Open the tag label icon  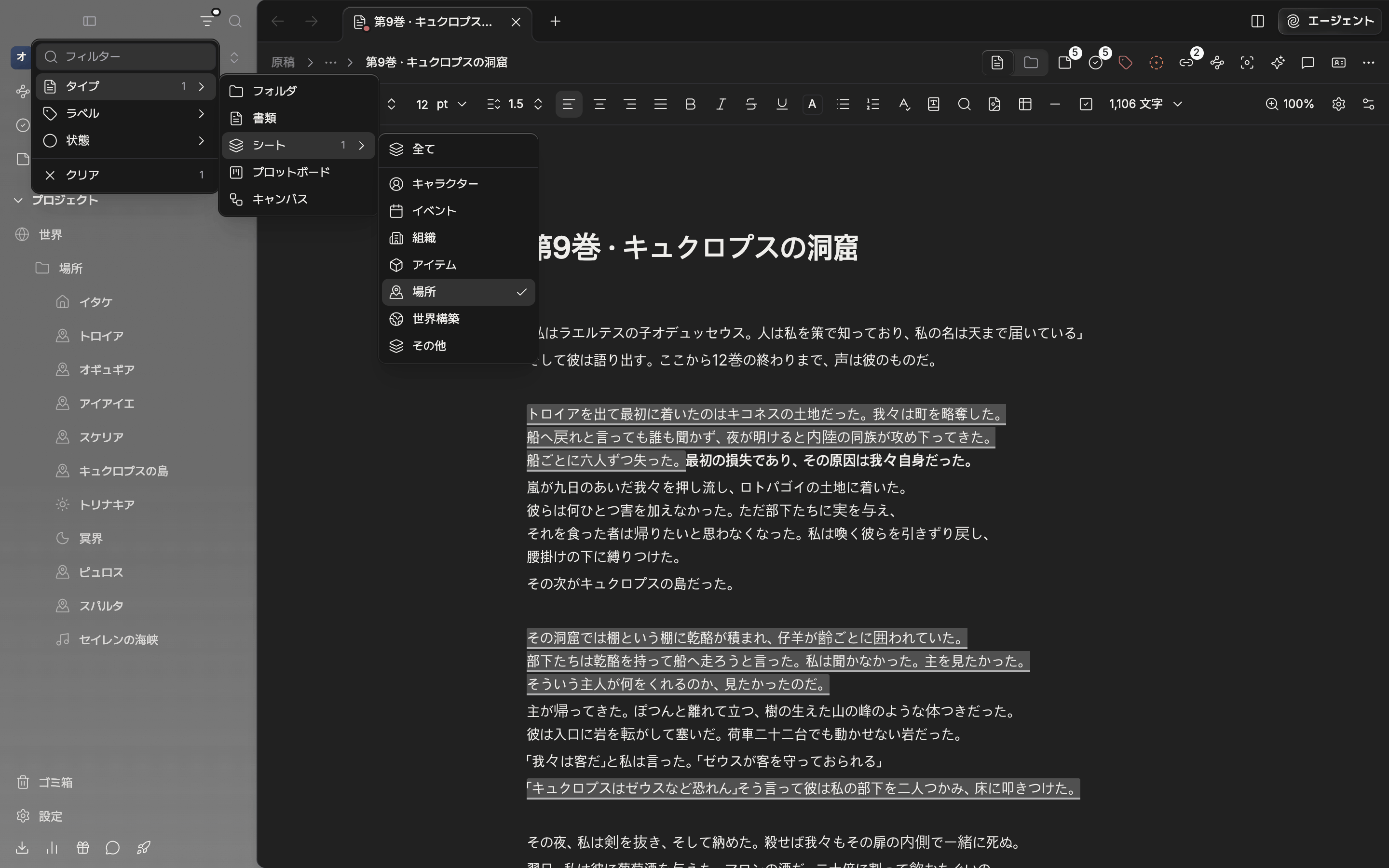[x=1126, y=62]
